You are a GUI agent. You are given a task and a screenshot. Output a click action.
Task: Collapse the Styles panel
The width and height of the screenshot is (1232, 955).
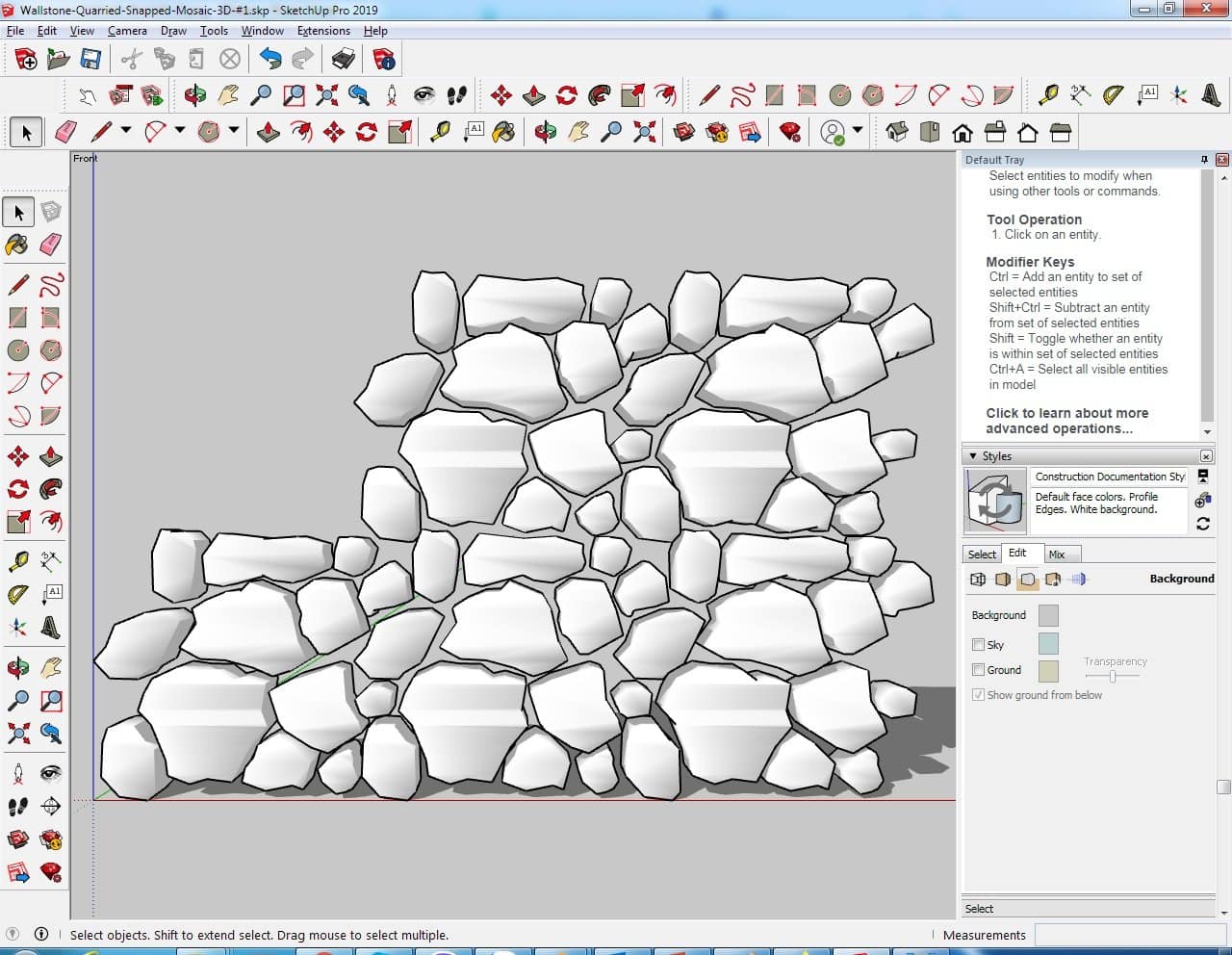click(x=973, y=456)
